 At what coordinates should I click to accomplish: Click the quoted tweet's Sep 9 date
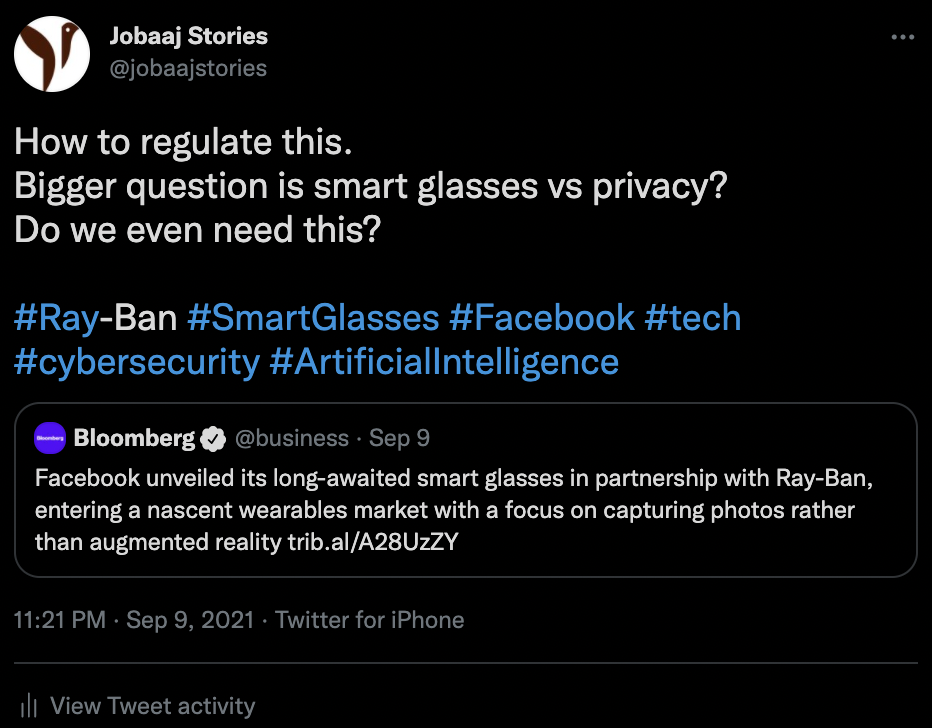399,438
